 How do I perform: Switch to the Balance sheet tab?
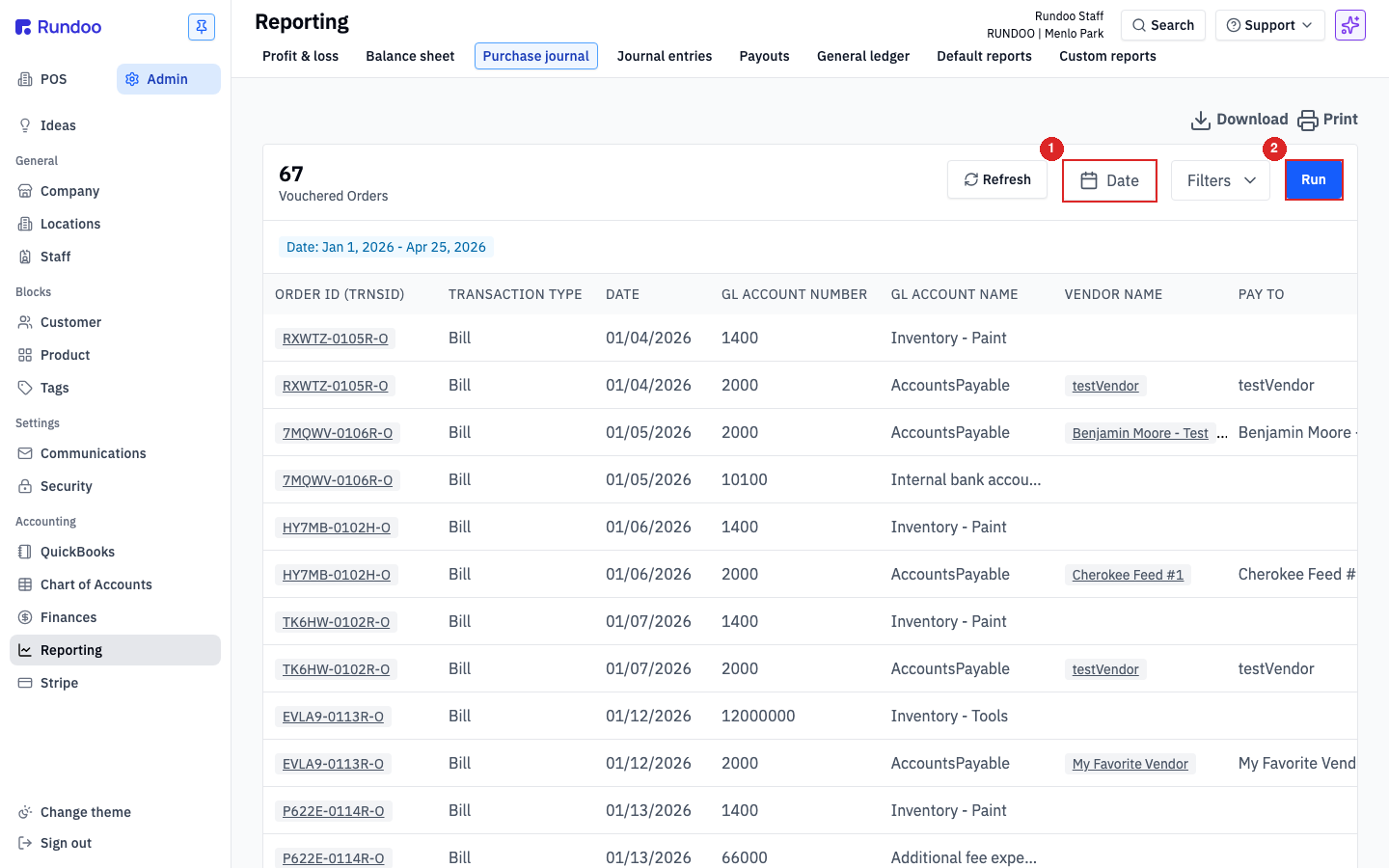pos(410,56)
